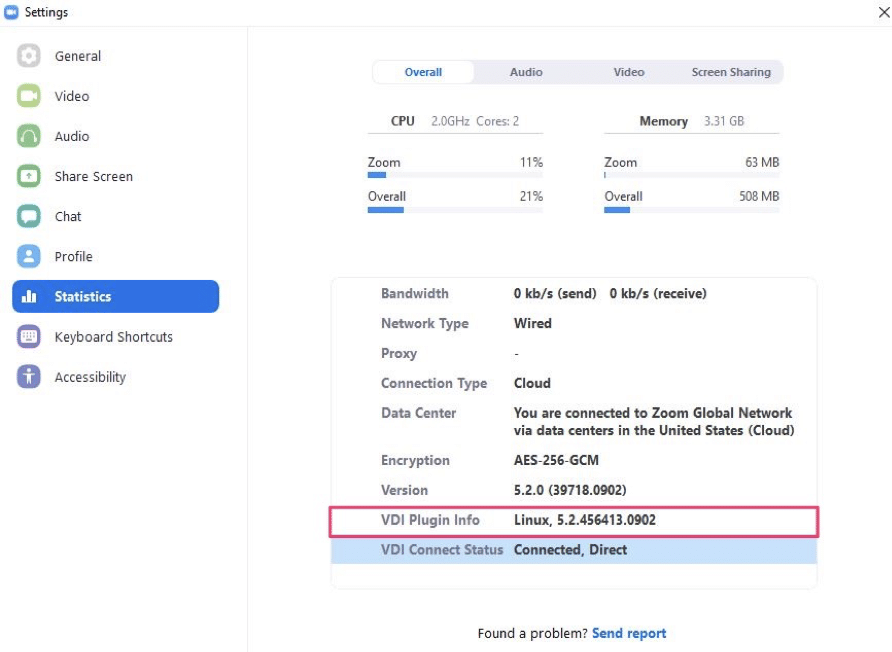Click the "AES-256-GCM" encryption value
Viewport: 892px width, 652px height.
pos(556,460)
